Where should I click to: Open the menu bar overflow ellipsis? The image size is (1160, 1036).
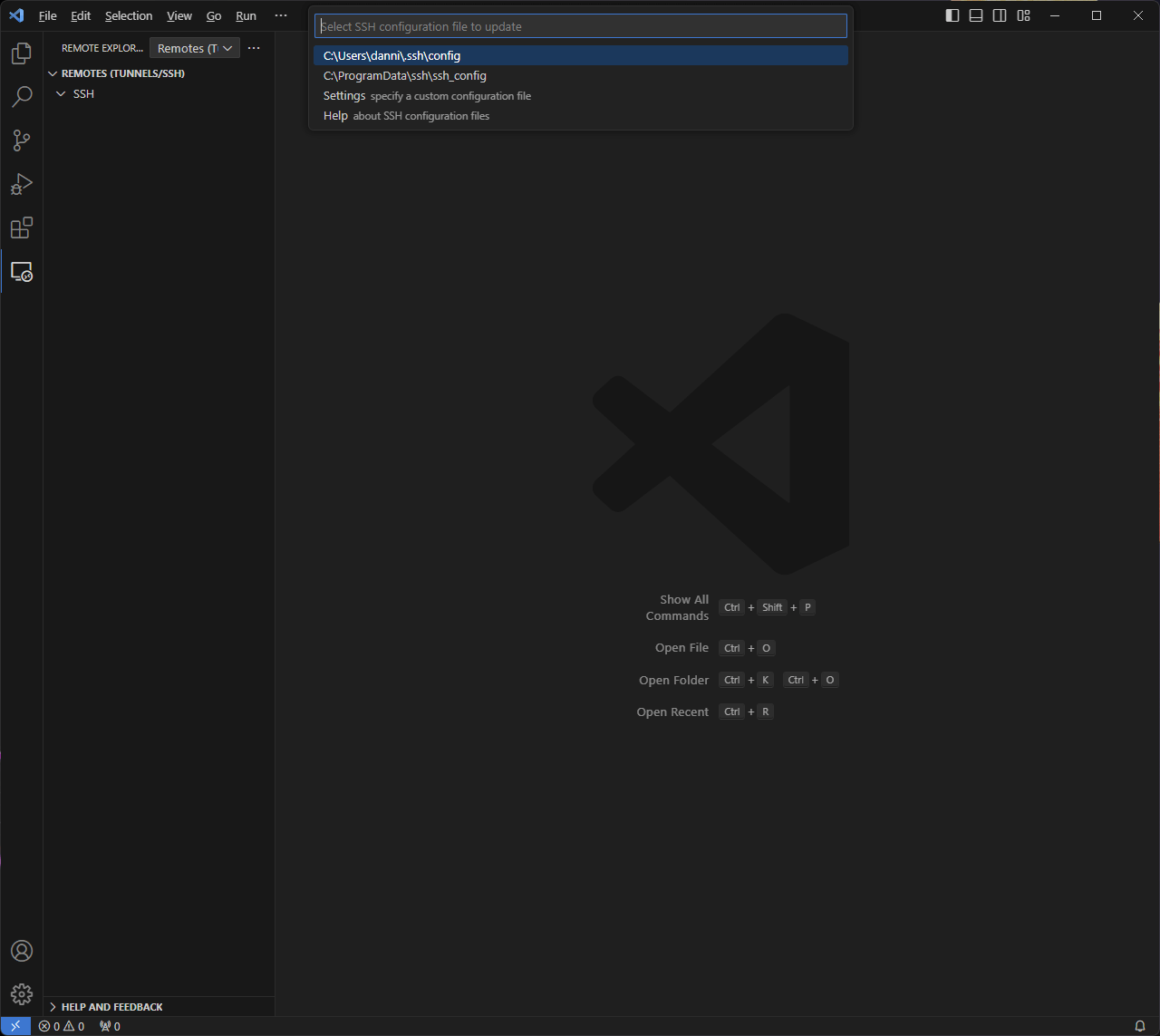tap(281, 15)
